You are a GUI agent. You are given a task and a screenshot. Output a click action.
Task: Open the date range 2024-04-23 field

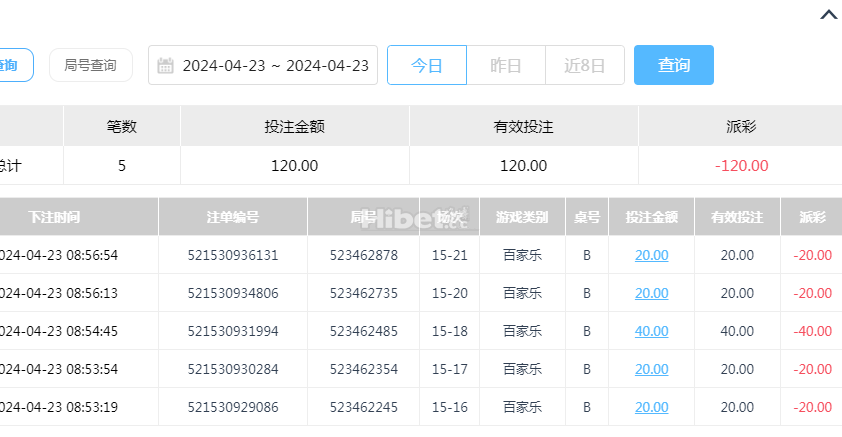click(263, 65)
